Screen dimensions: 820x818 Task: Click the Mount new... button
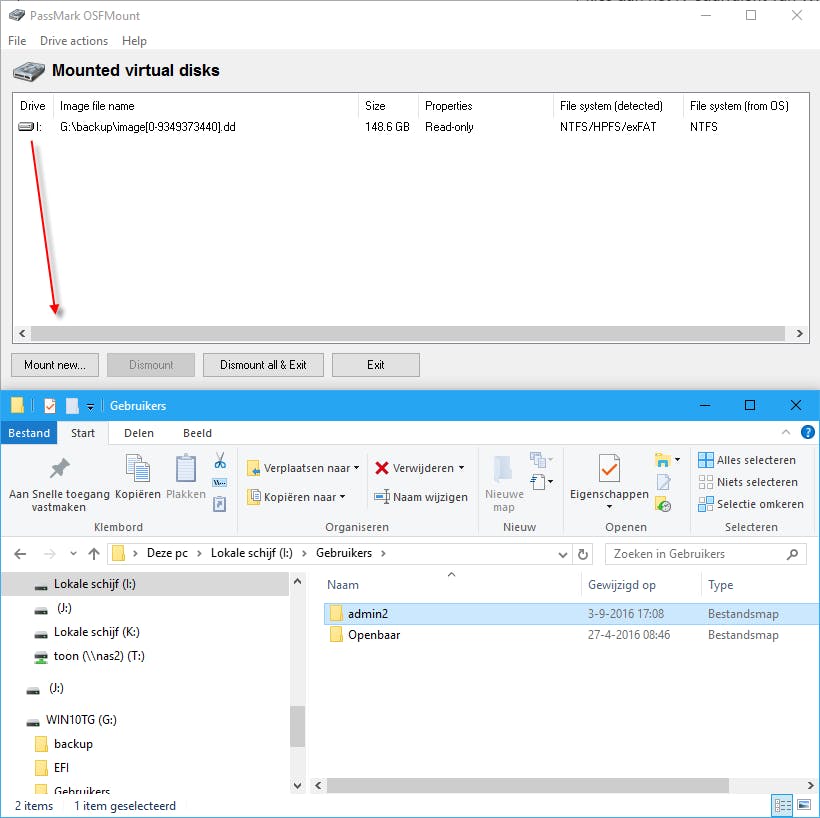(x=55, y=365)
